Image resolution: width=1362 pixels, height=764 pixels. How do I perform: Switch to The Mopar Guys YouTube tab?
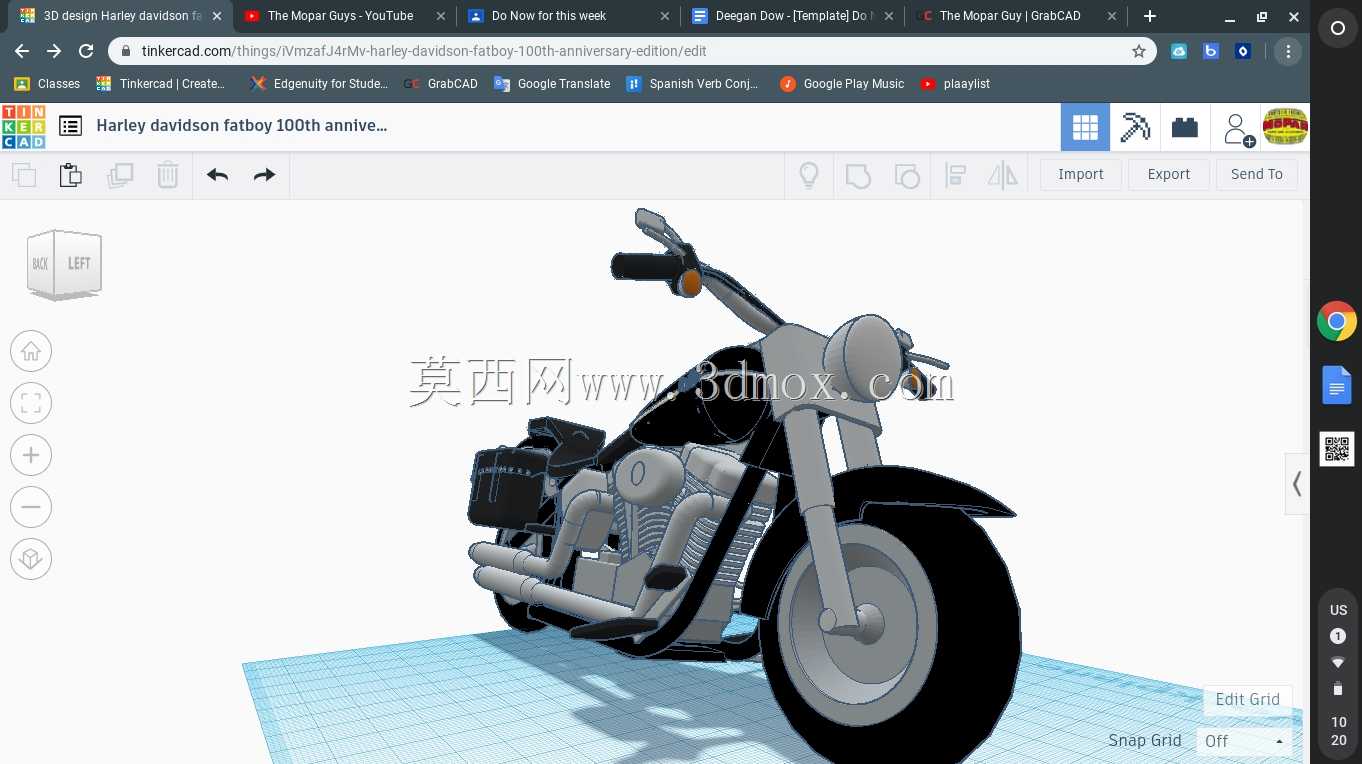tap(341, 16)
